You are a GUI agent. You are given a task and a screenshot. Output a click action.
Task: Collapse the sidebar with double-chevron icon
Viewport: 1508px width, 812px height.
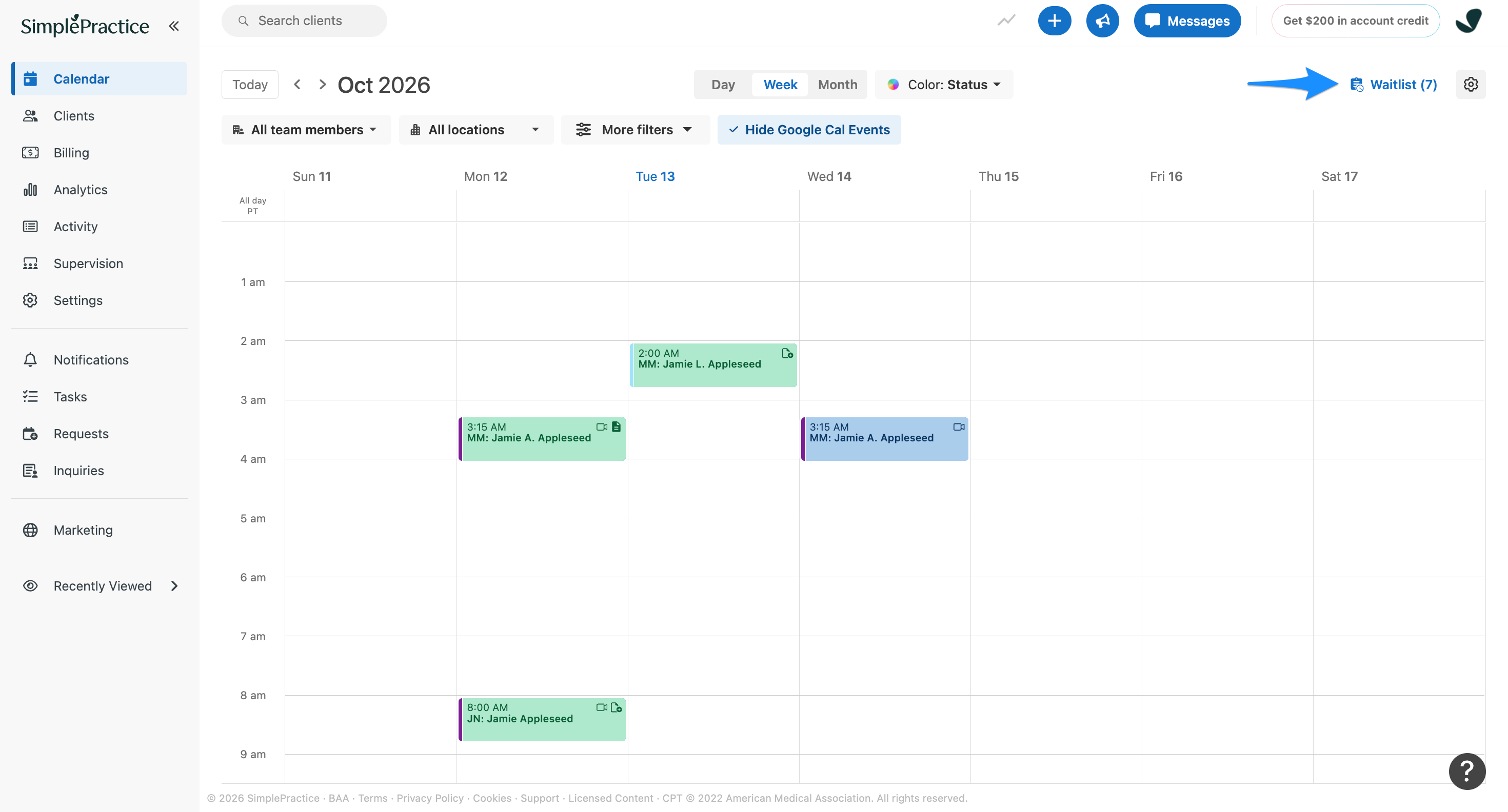pyautogui.click(x=174, y=26)
